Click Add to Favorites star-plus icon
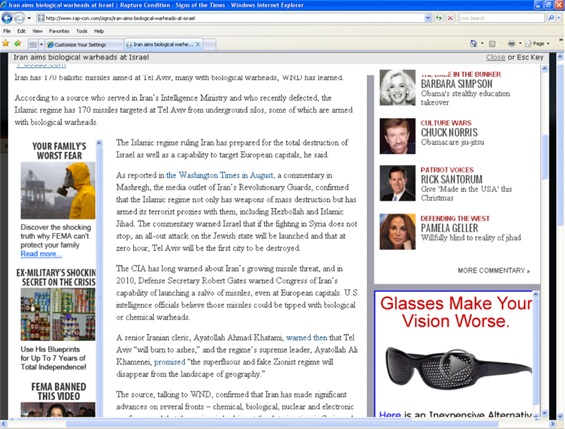 (17, 44)
